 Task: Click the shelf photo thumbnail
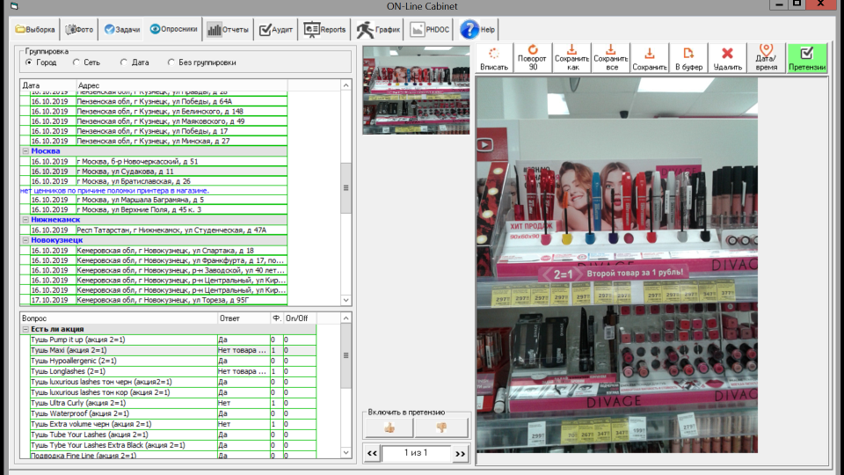pos(416,90)
